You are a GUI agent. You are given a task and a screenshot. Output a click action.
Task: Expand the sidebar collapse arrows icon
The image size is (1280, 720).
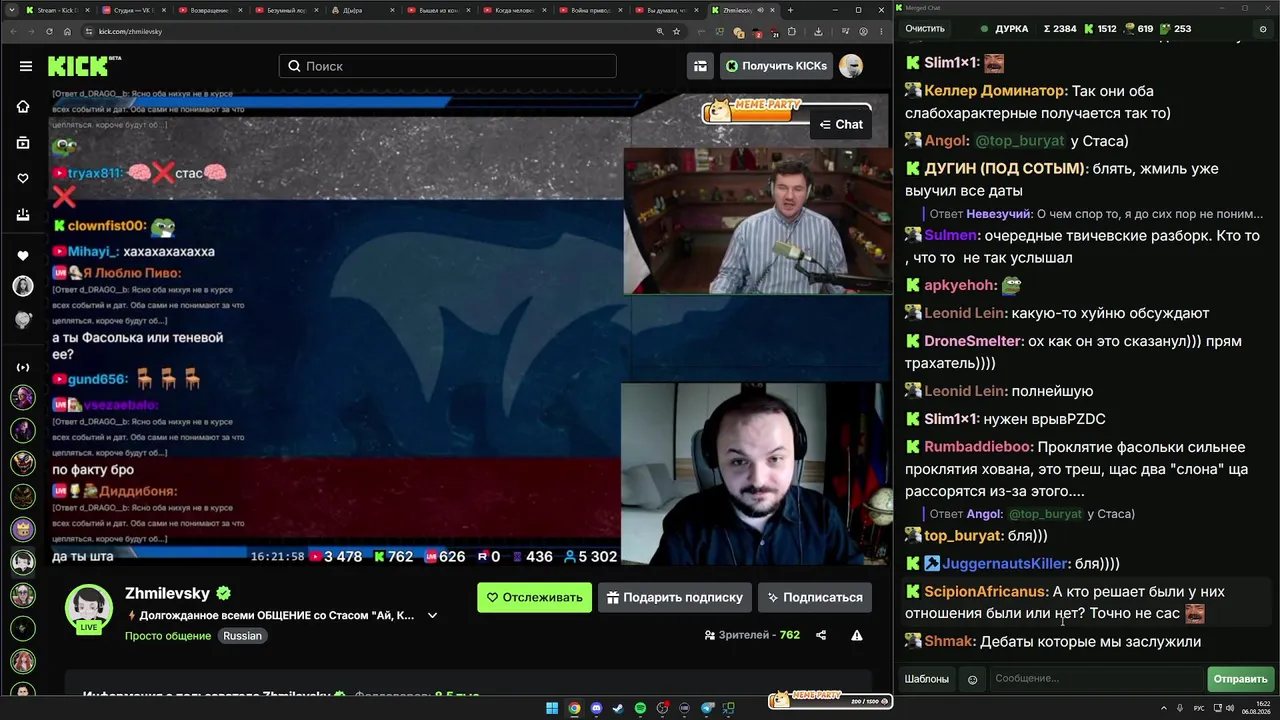[23, 368]
